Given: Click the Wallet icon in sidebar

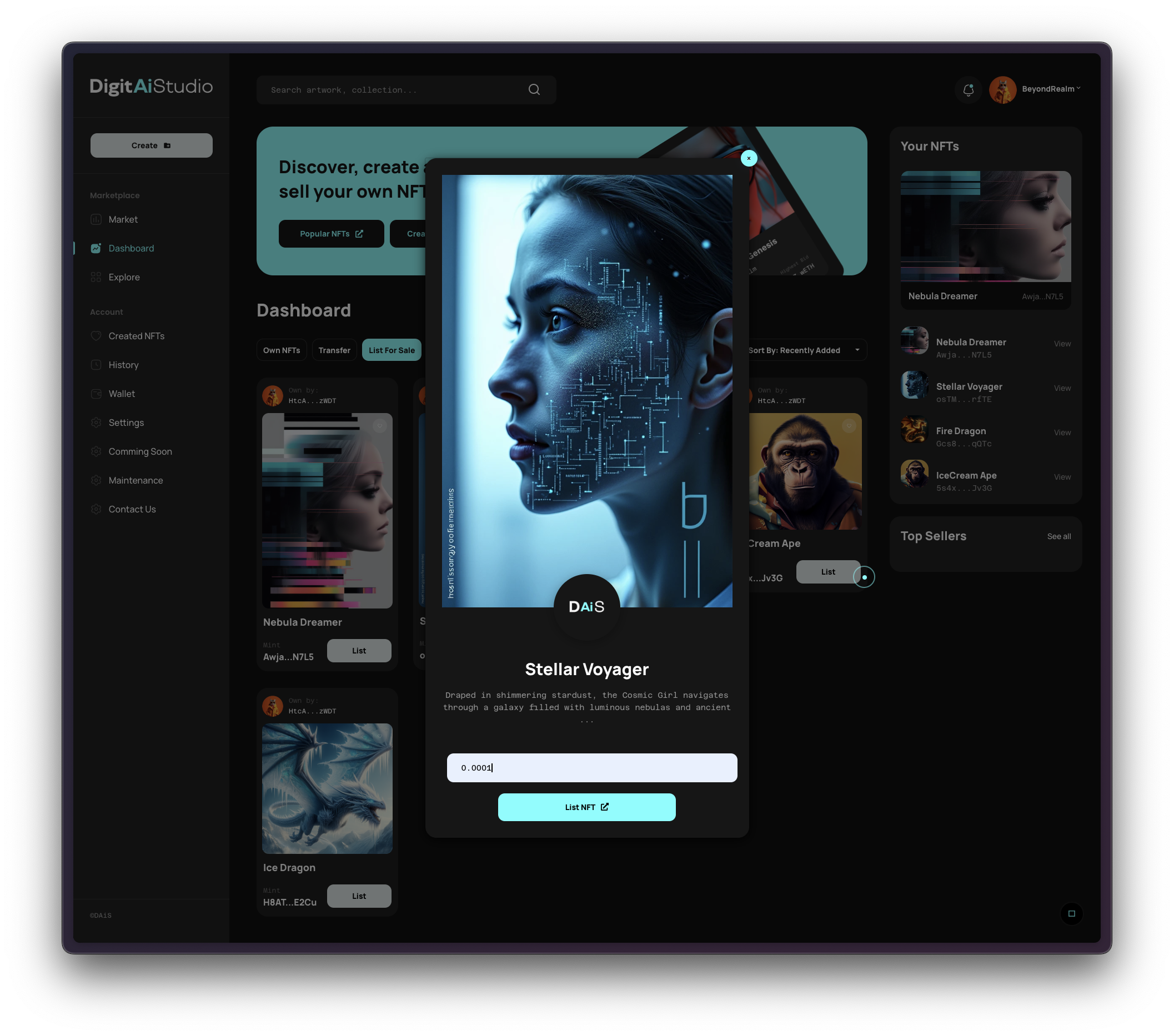Looking at the screenshot, I should point(96,394).
